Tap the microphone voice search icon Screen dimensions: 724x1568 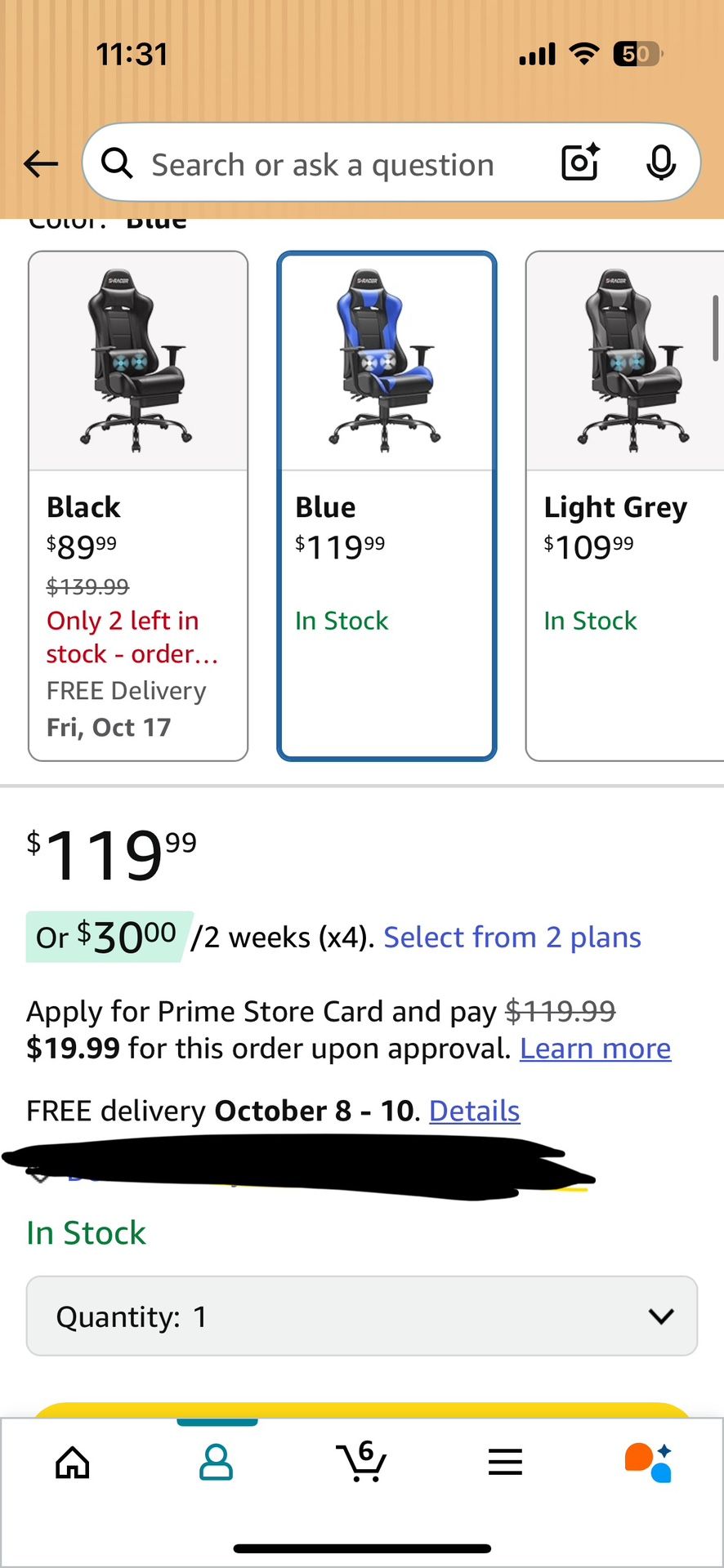click(x=660, y=163)
